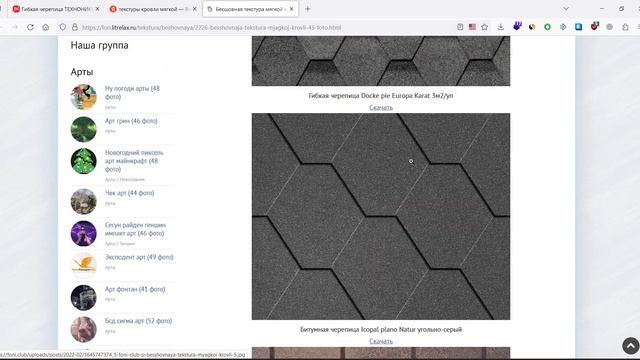This screenshot has width=640, height=360.
Task: Click the Гибкая черепица Docke caption text
Action: [381, 96]
